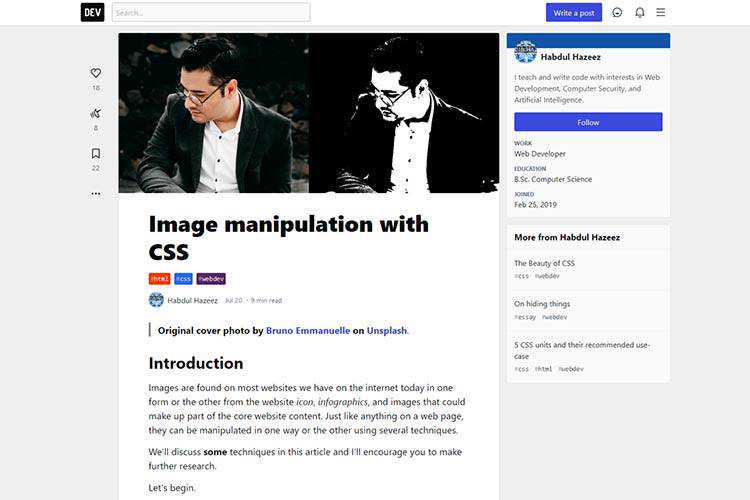
Task: Click author avatar beside Habdul Hazeez byline
Action: [156, 300]
